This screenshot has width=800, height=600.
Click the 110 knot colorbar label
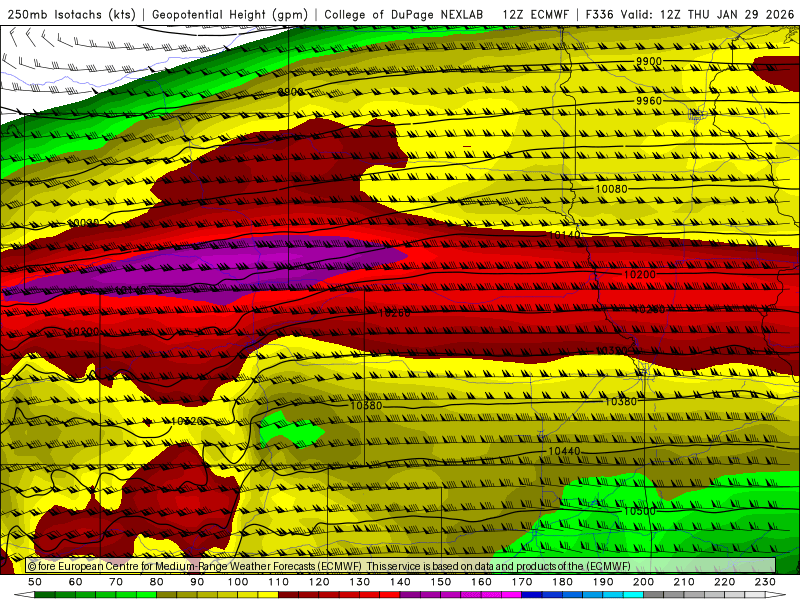click(x=279, y=582)
